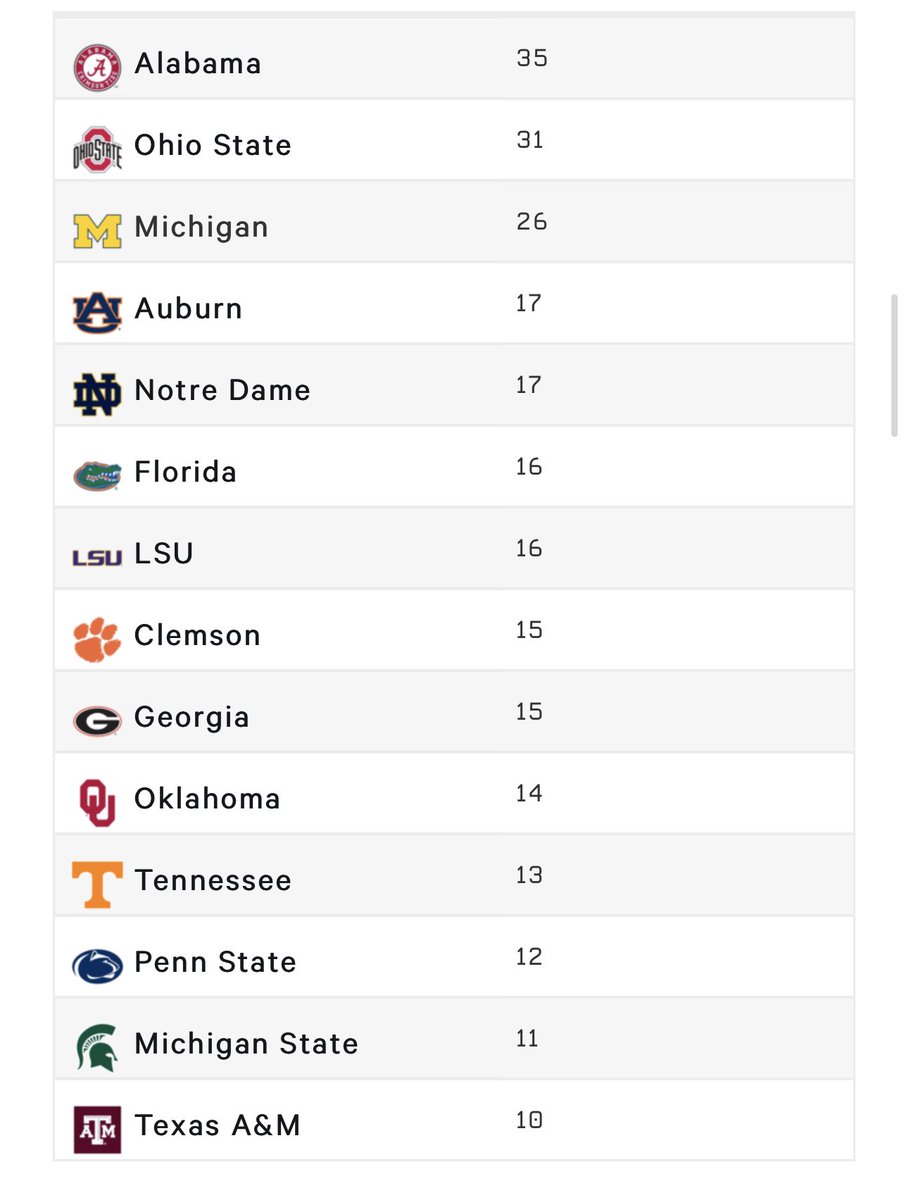Click the Ohio State Buckeyes logo
The width and height of the screenshot is (904, 1200).
pyautogui.click(x=97, y=150)
